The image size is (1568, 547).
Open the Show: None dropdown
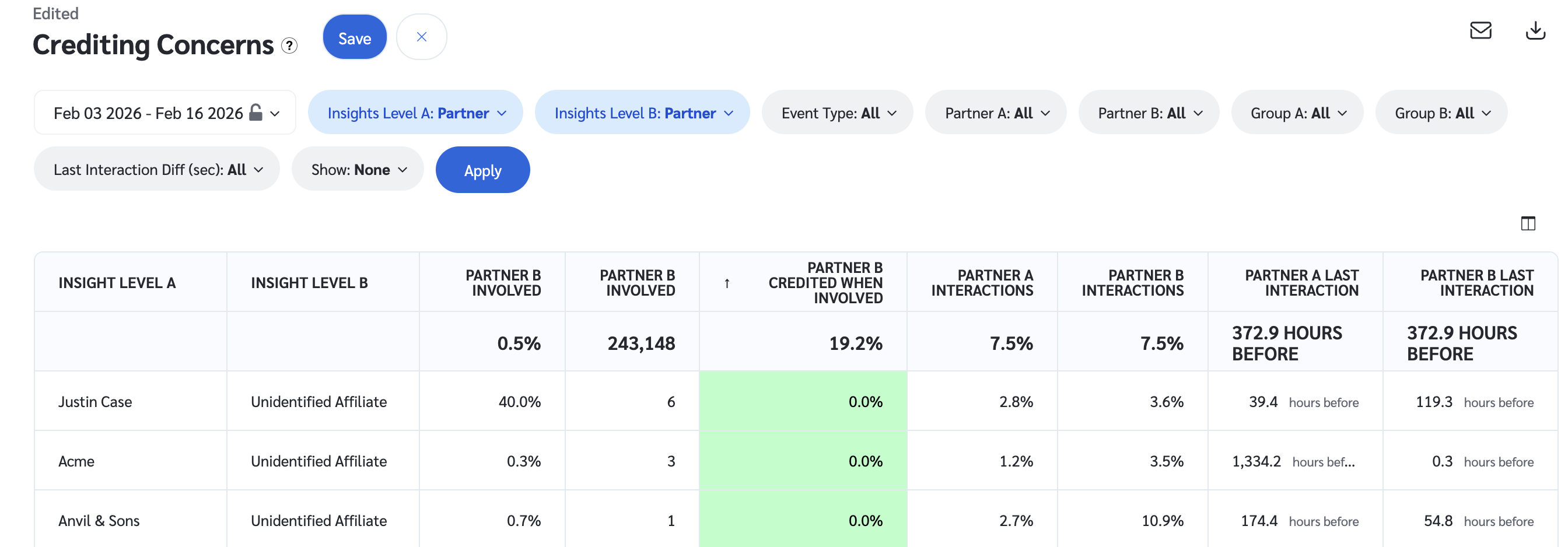tap(358, 170)
